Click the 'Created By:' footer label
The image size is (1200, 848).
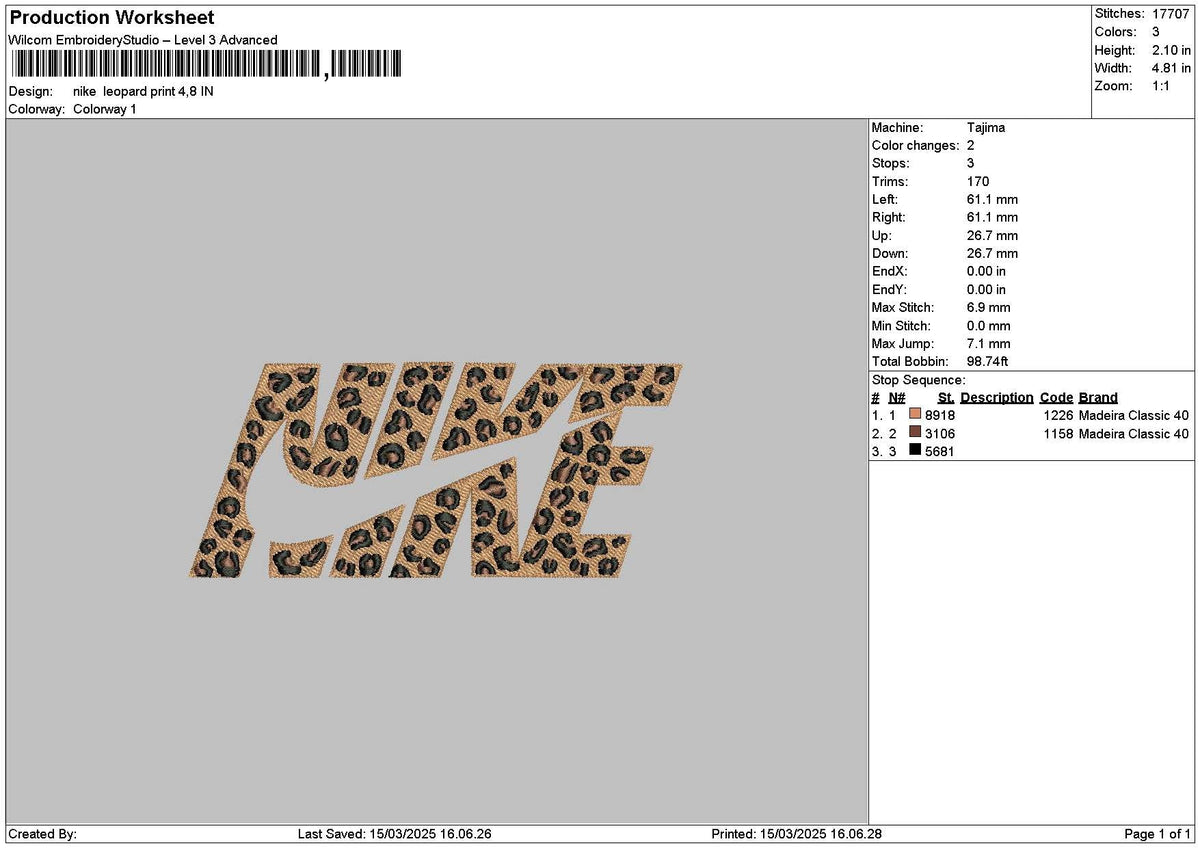(x=42, y=834)
